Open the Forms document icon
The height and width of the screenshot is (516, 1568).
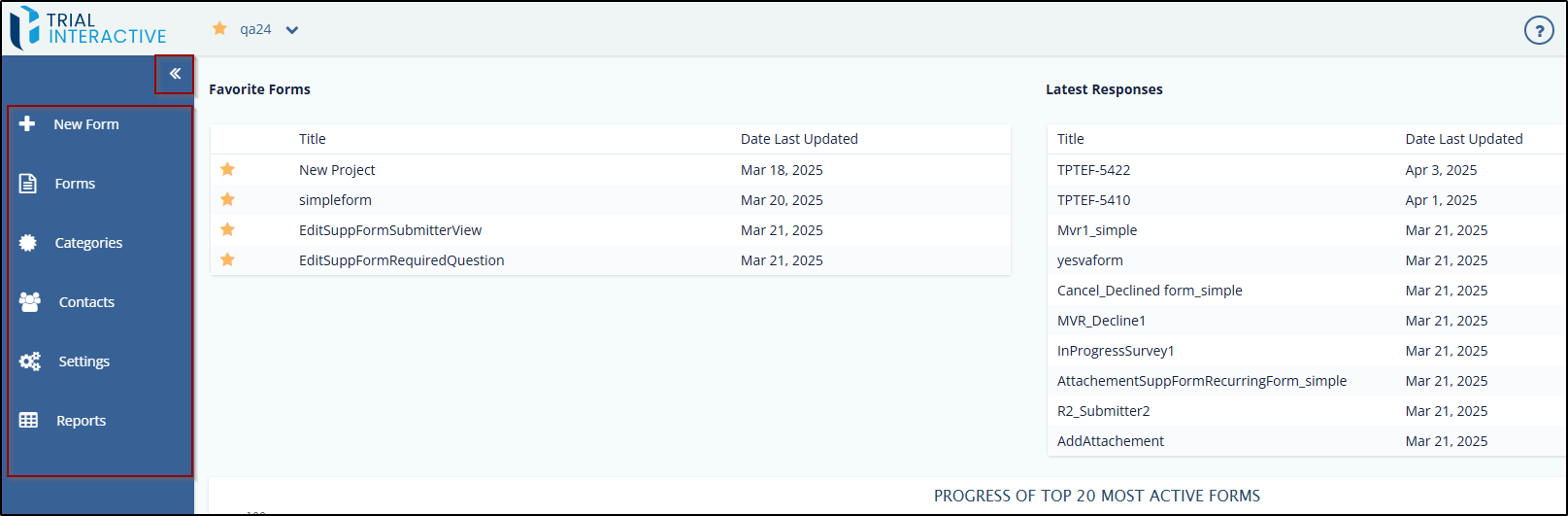click(x=28, y=184)
